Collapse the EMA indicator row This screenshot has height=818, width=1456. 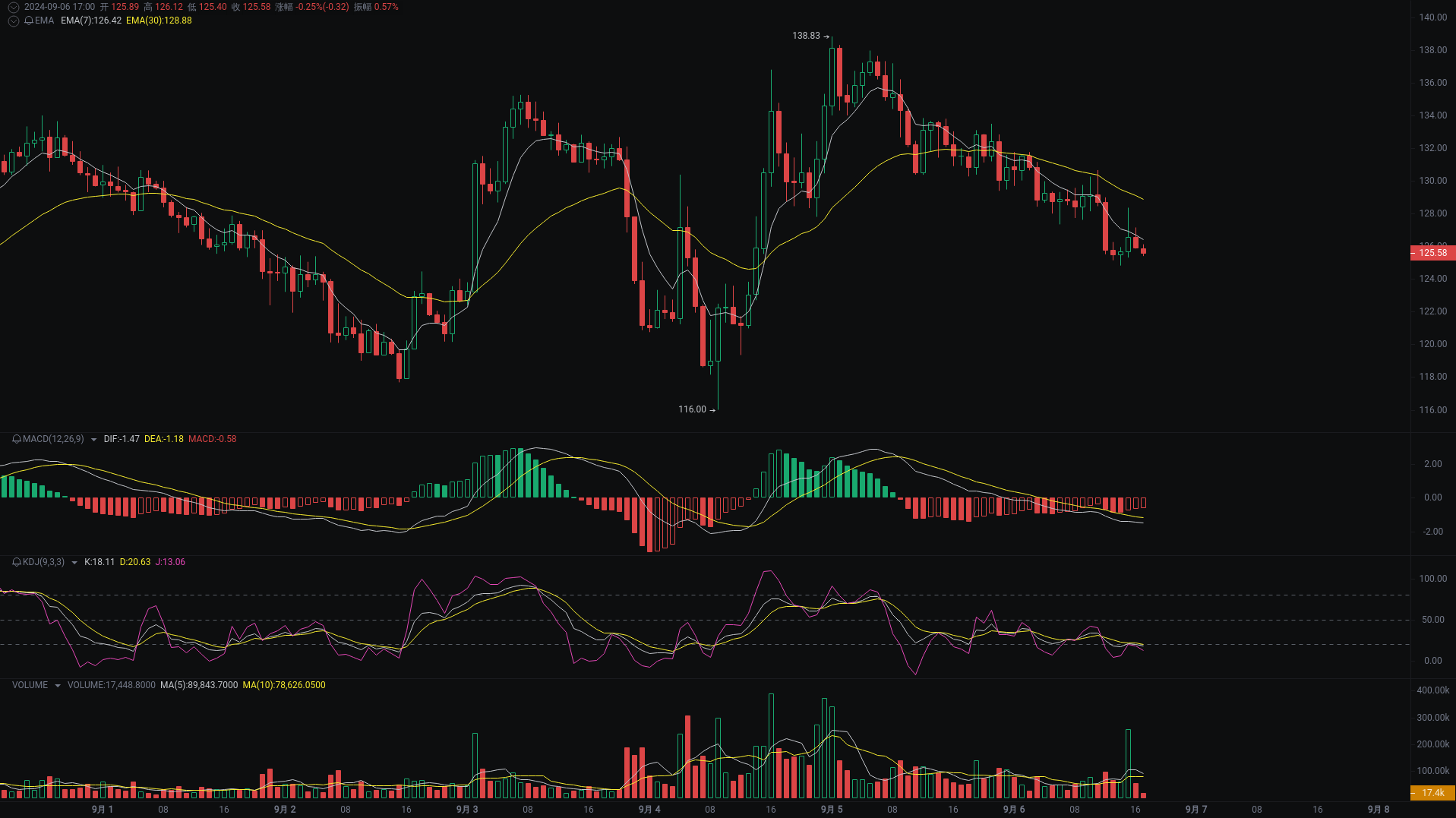pyautogui.click(x=13, y=21)
